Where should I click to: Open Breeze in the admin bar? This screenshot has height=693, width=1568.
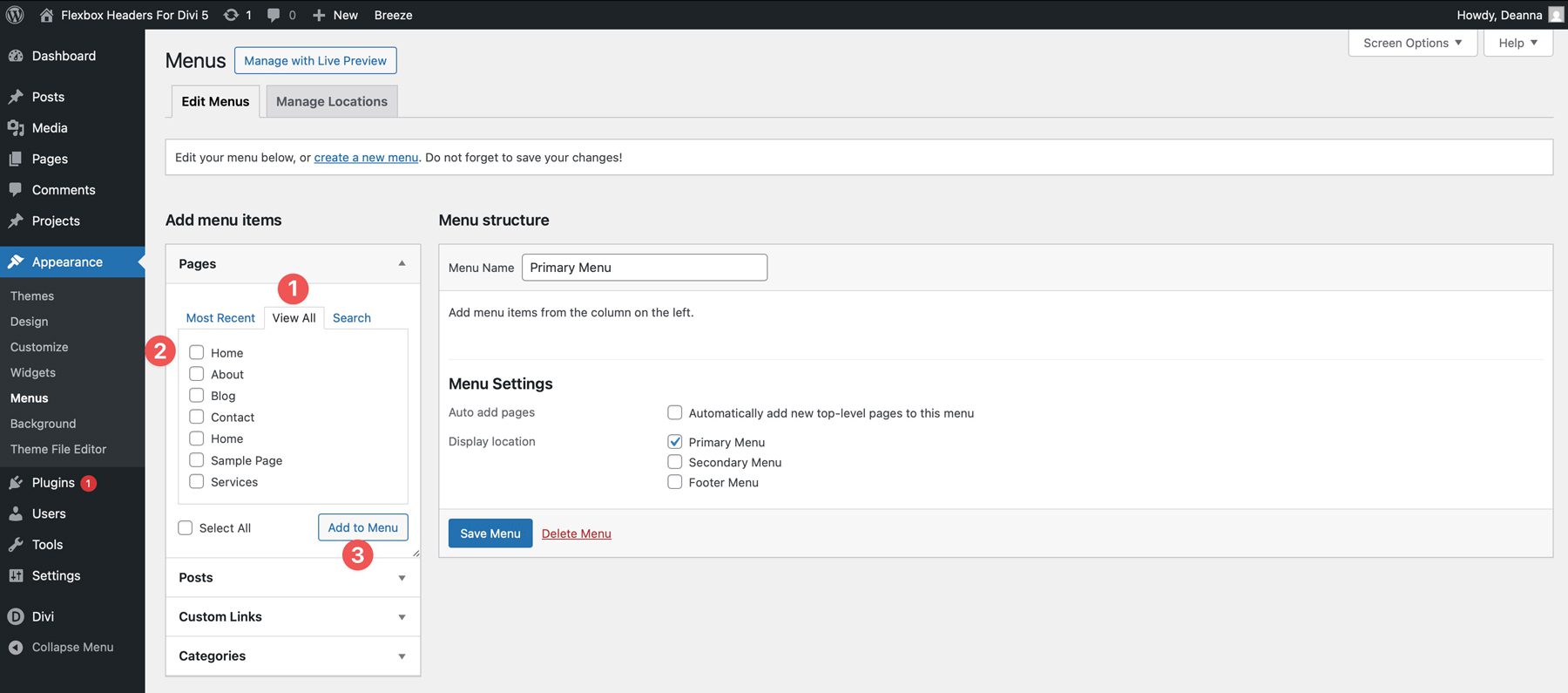(x=394, y=15)
